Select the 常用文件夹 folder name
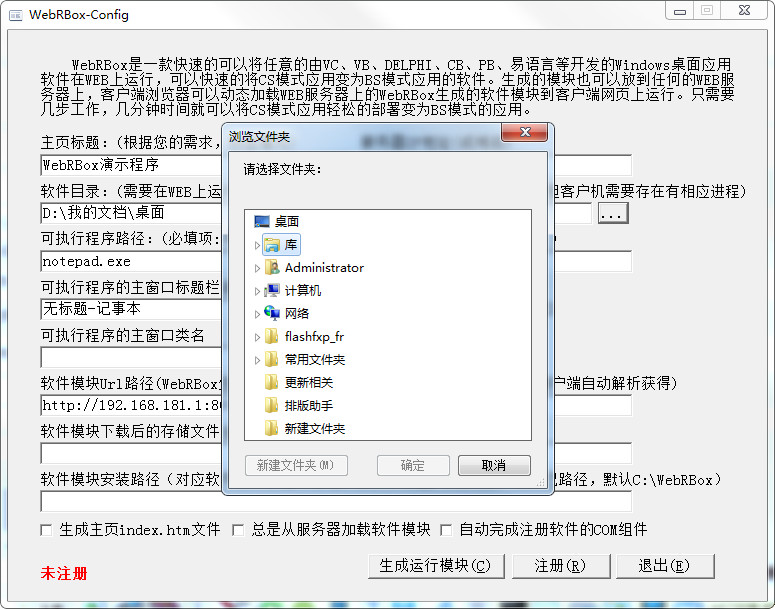Screen dimensions: 775x609 point(314,359)
